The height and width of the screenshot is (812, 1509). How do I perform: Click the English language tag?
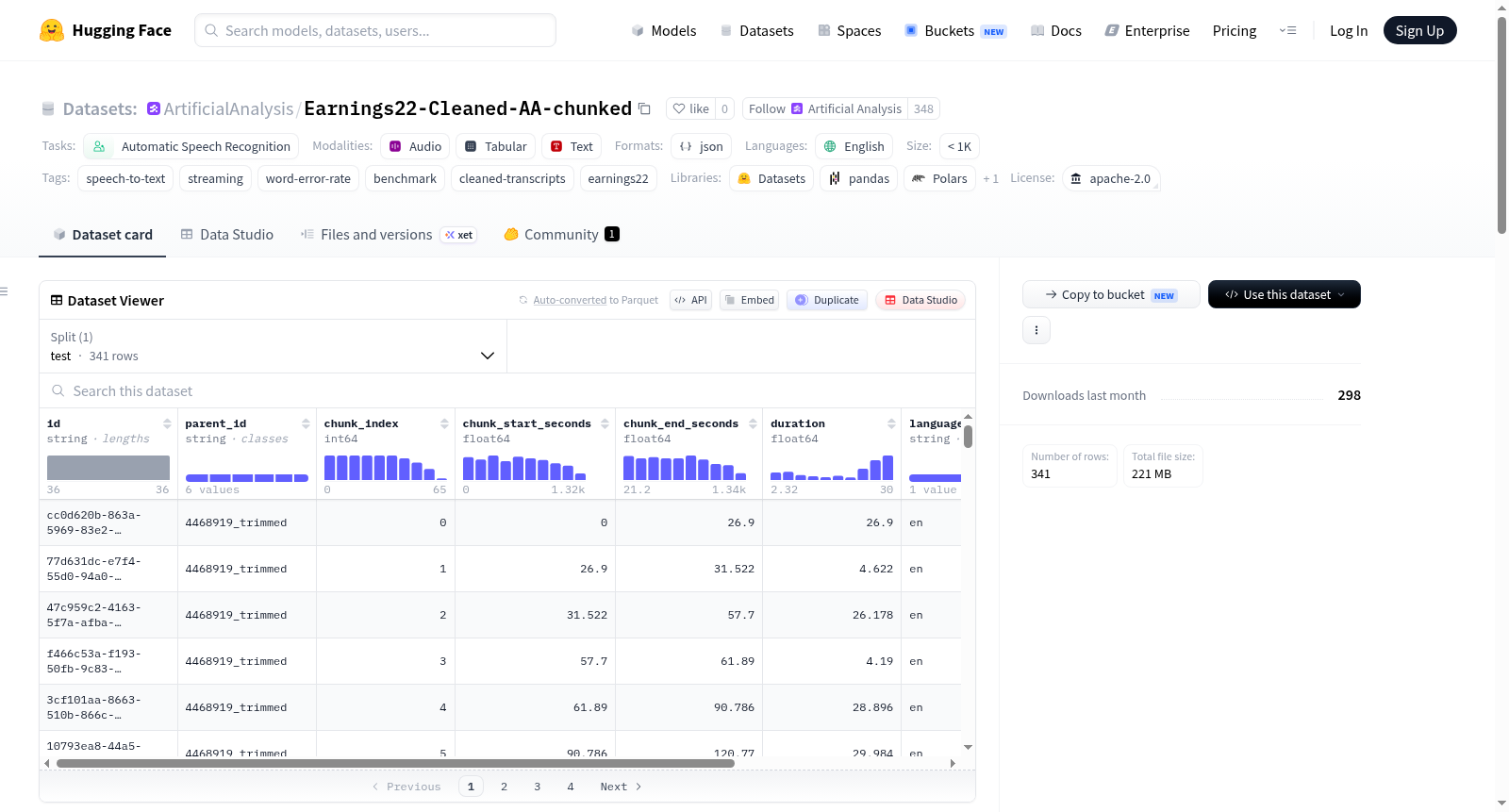(854, 146)
